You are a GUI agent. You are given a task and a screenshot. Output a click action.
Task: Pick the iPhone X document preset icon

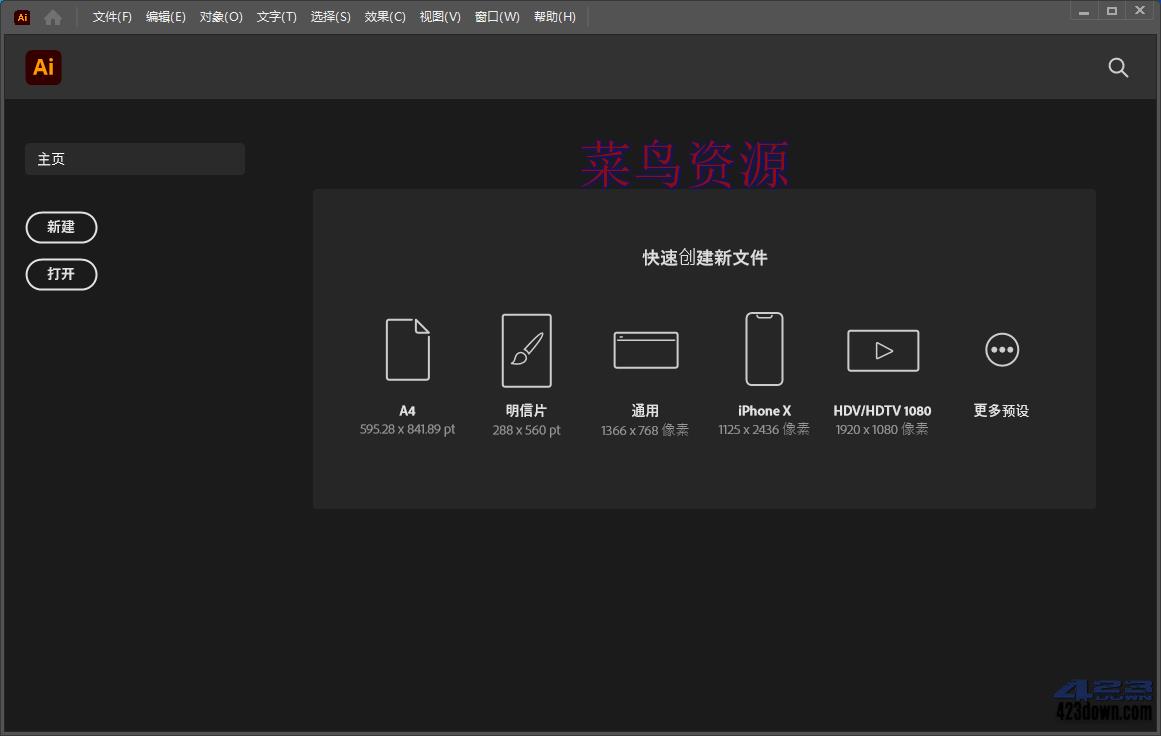pyautogui.click(x=764, y=350)
